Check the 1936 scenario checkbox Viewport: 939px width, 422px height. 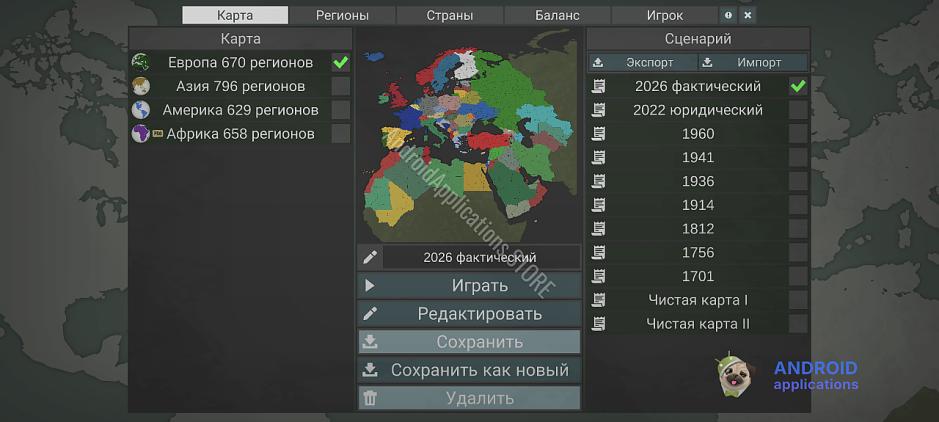point(798,181)
